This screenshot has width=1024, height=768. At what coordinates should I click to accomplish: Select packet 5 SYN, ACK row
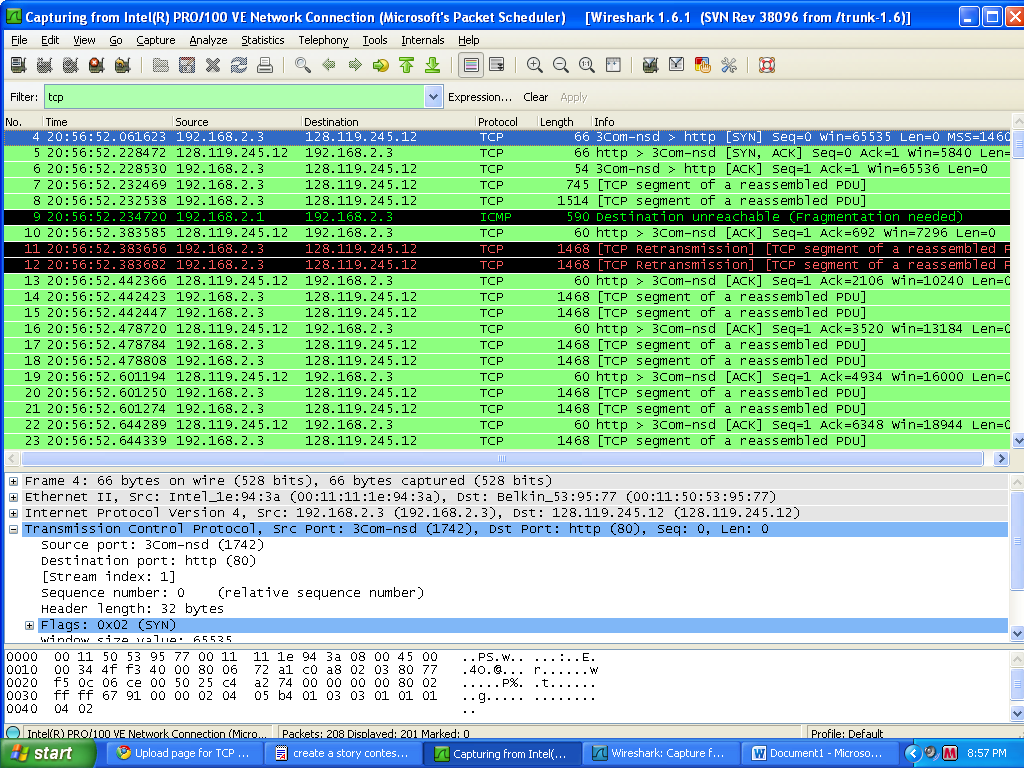click(x=507, y=153)
